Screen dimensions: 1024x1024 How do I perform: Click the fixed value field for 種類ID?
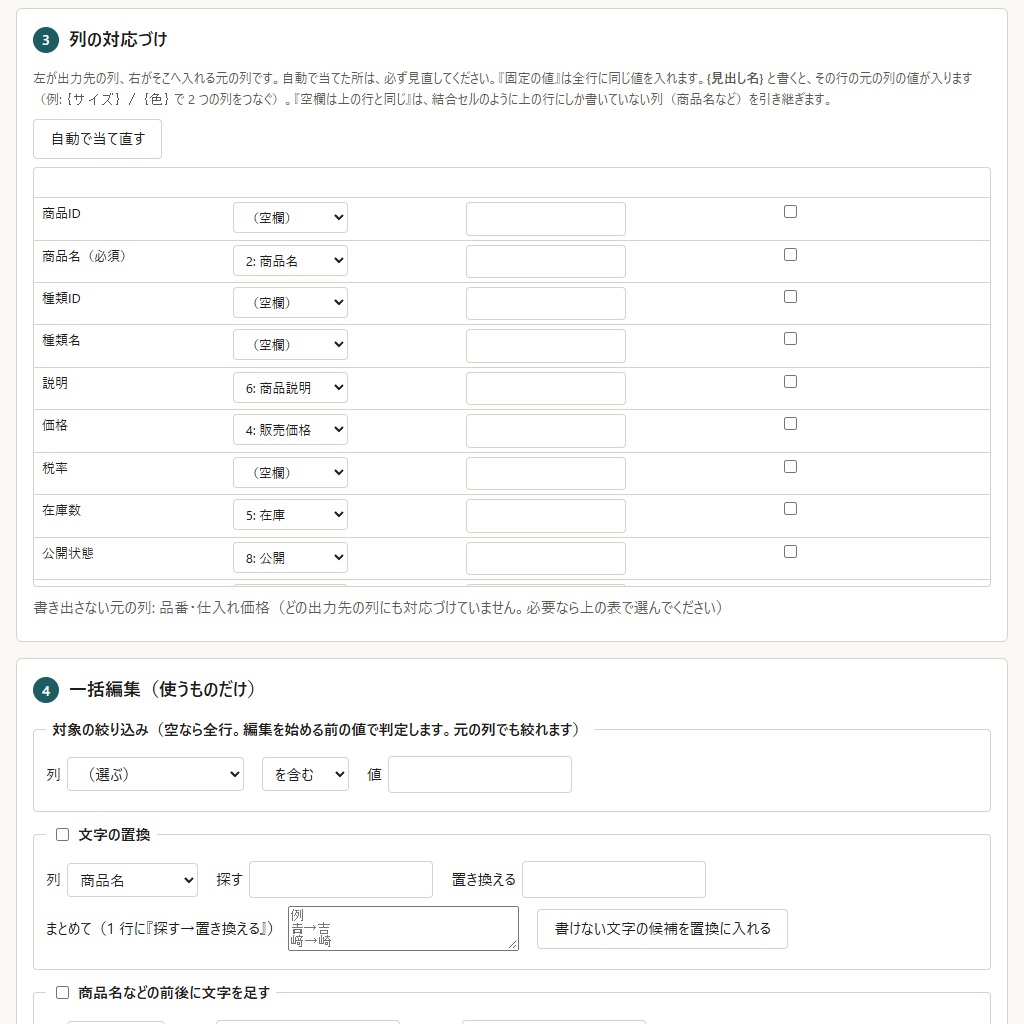tap(545, 304)
